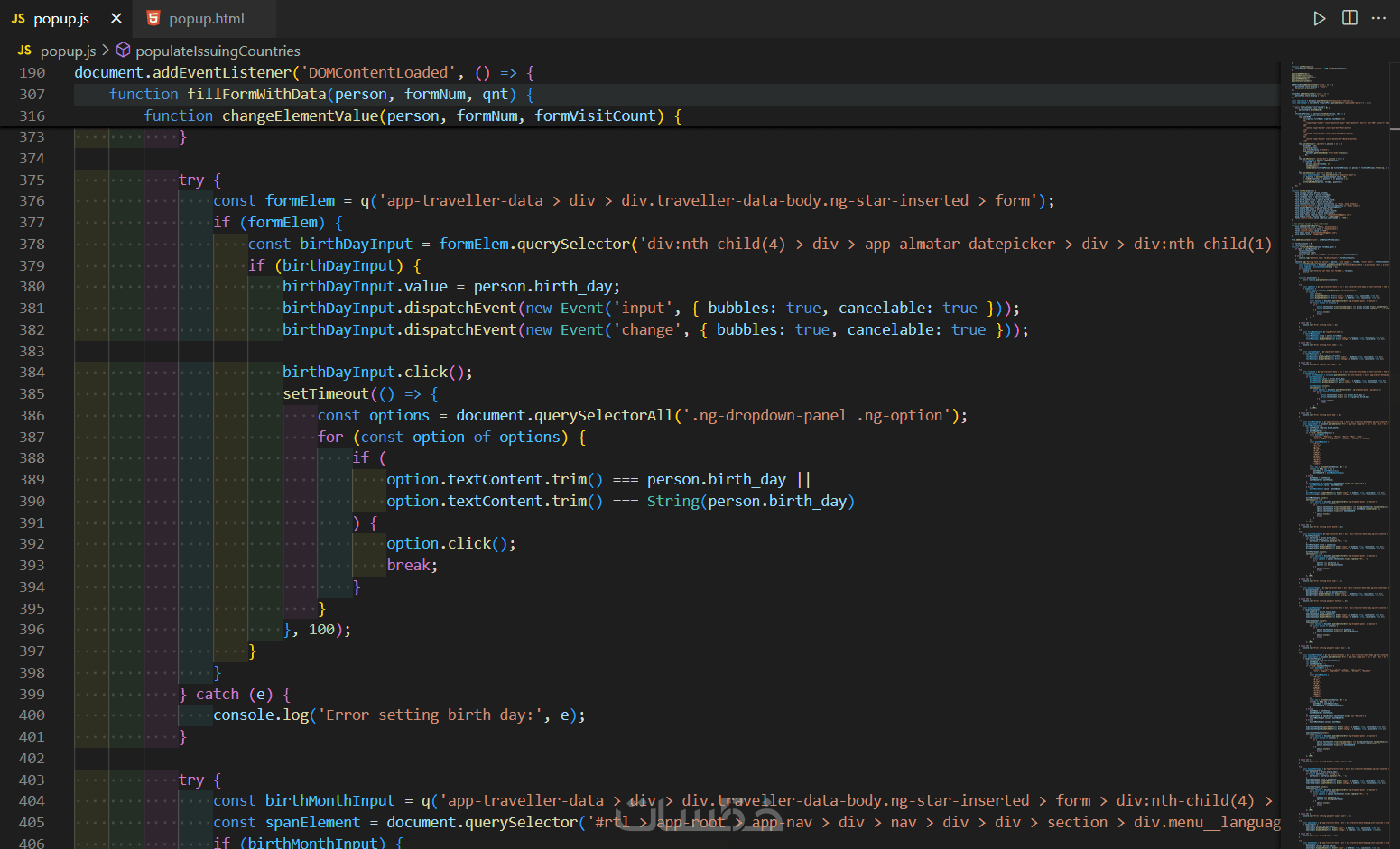The height and width of the screenshot is (849, 1400).
Task: Click the 'if (formElem) {' statement
Action: pos(278,222)
